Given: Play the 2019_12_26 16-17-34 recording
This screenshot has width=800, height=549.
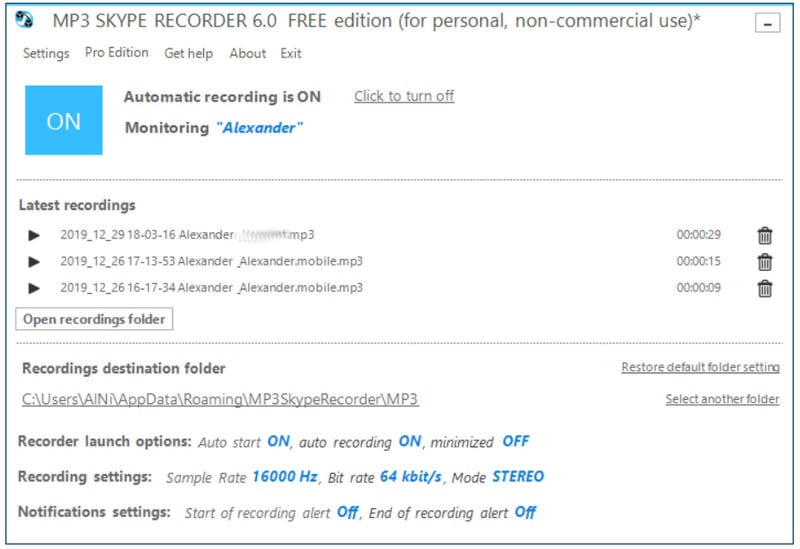Looking at the screenshot, I should coord(34,288).
